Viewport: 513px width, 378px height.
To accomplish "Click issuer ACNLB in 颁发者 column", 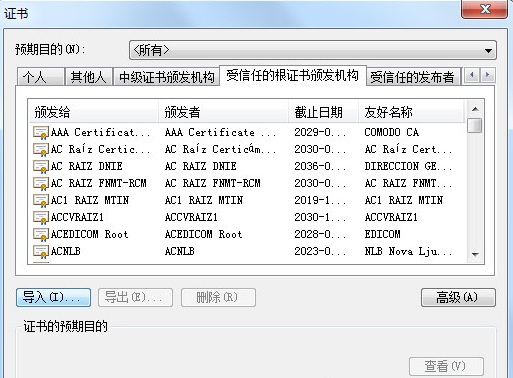I will pos(180,252).
